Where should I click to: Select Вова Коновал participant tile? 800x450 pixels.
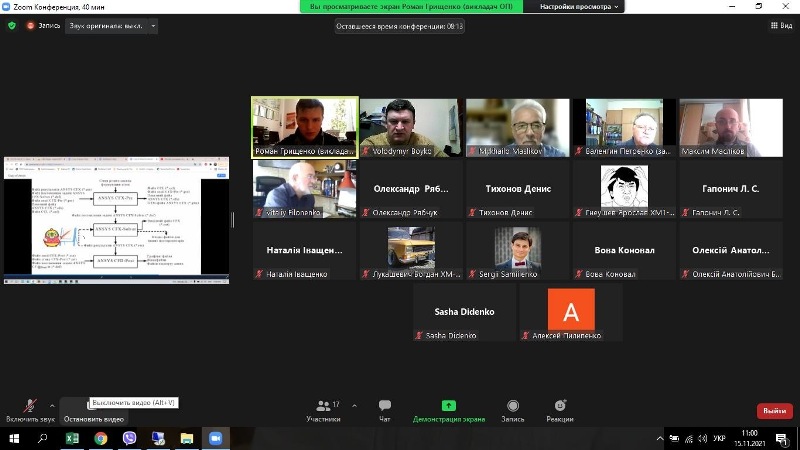tap(624, 251)
